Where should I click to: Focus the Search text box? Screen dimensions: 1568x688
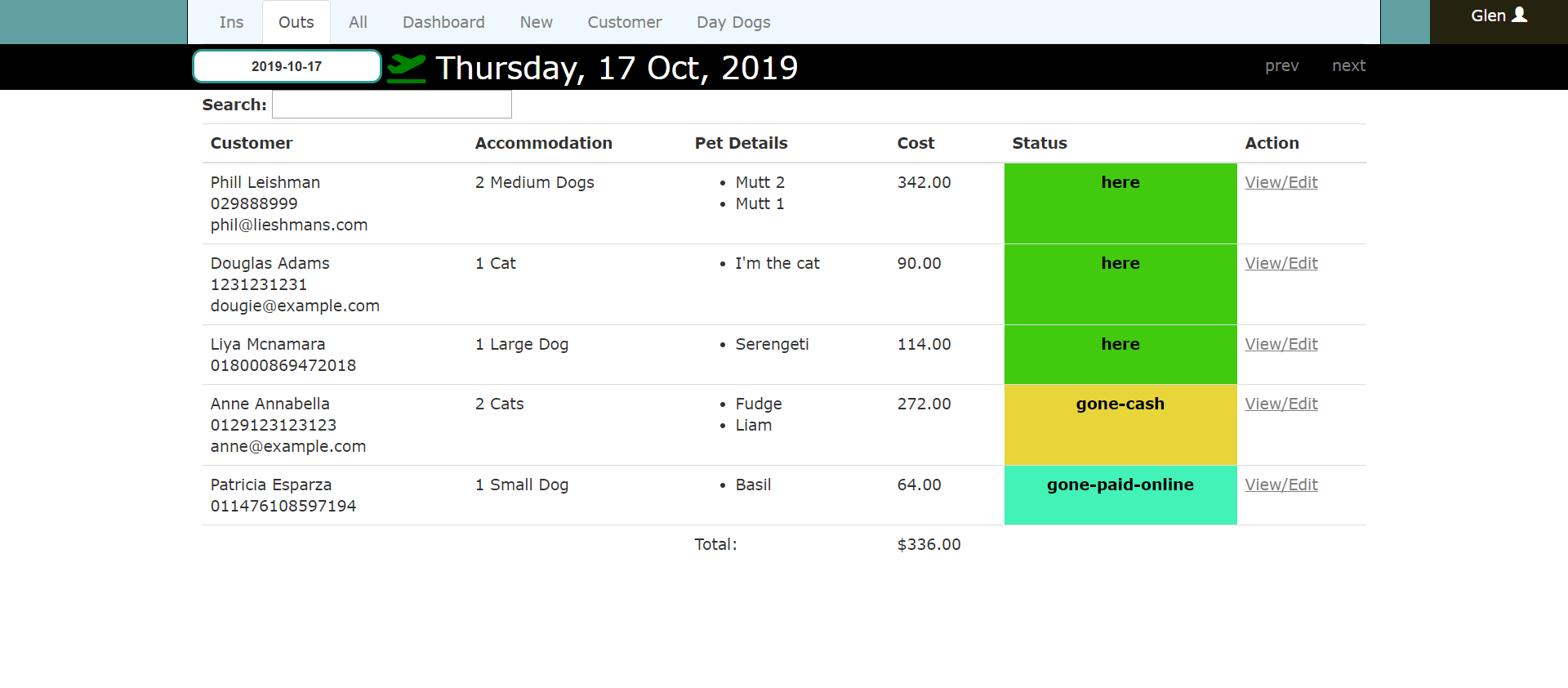click(x=392, y=105)
